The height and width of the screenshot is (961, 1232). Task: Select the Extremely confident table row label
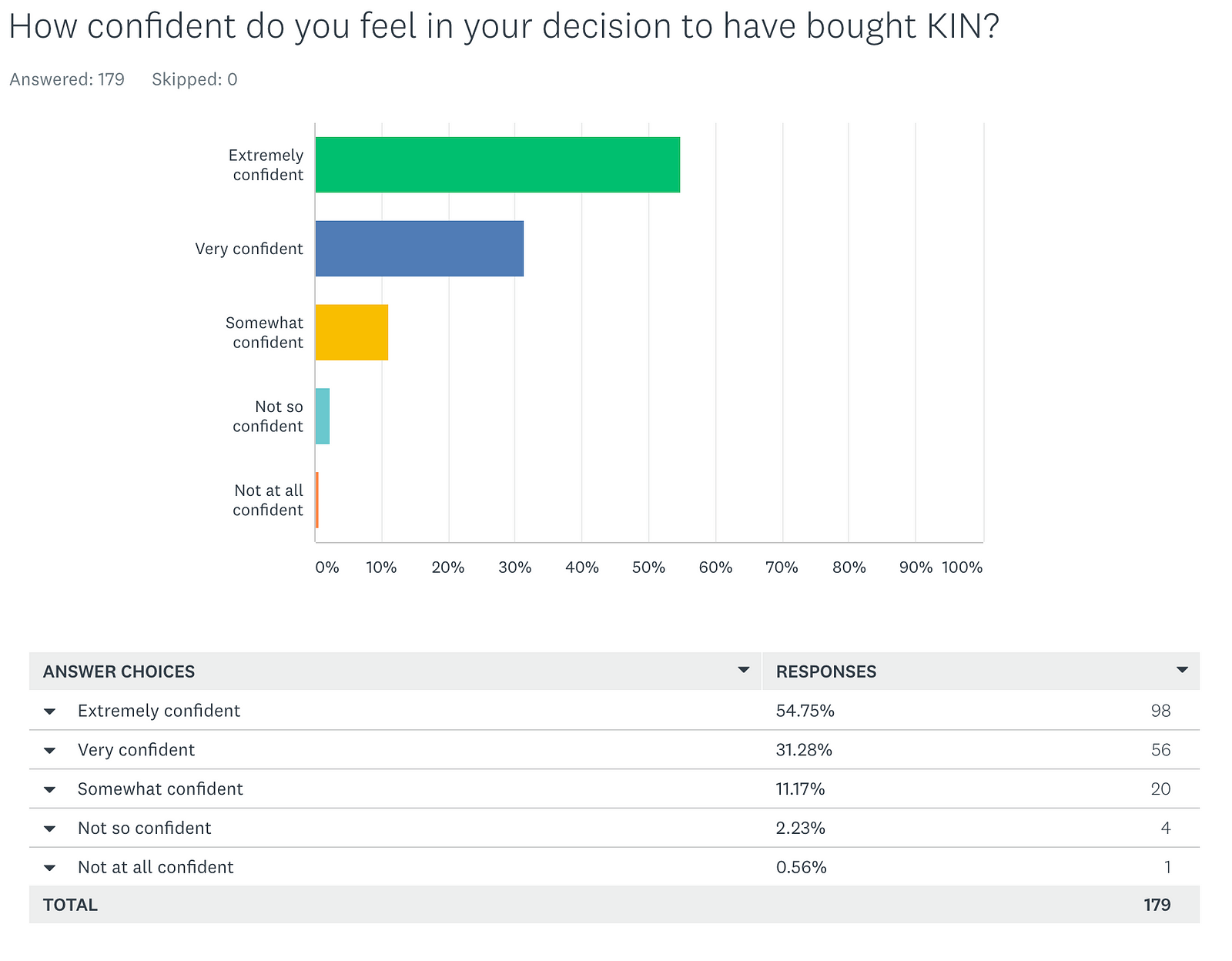point(159,711)
